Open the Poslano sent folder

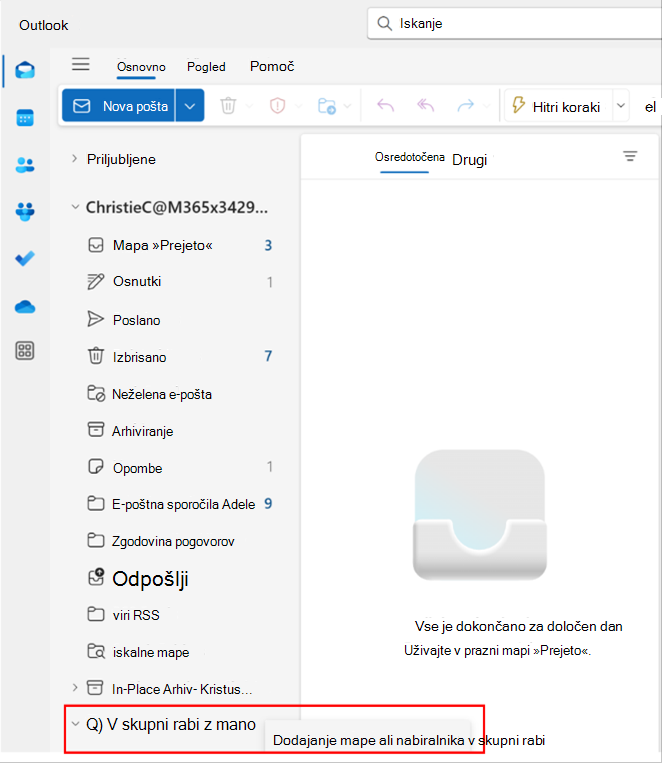click(x=179, y=320)
